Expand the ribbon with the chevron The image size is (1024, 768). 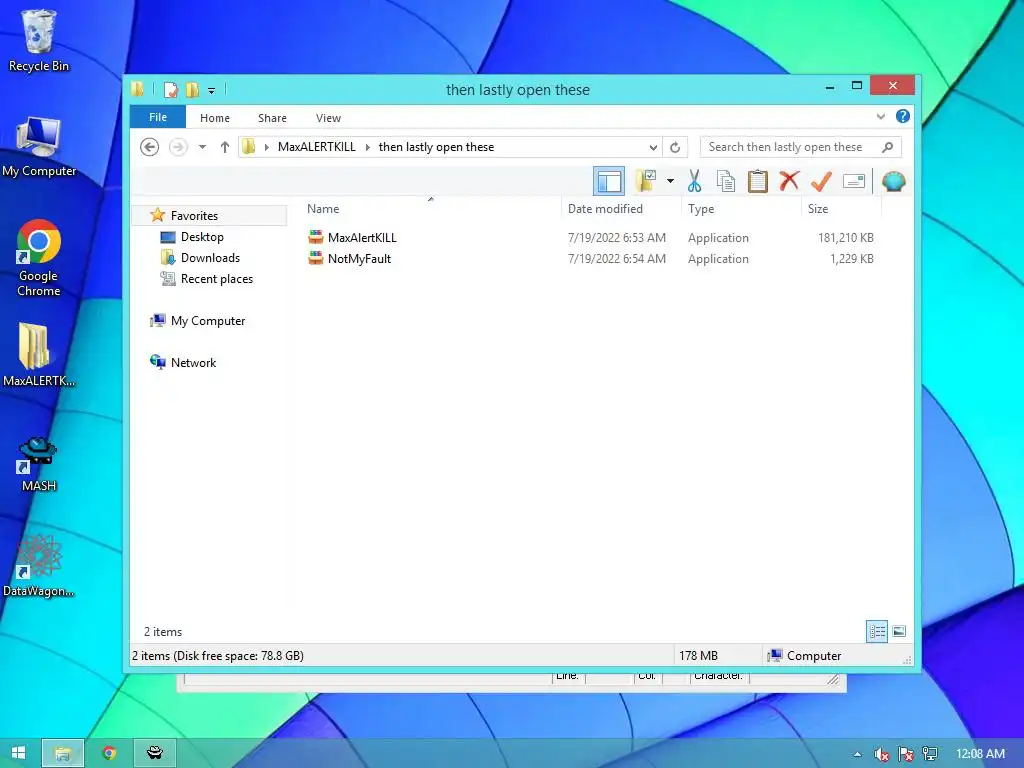click(880, 117)
